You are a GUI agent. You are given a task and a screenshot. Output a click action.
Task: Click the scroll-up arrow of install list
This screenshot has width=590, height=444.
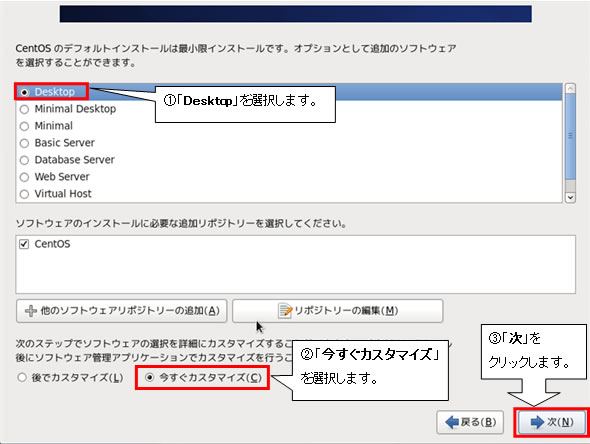point(570,88)
